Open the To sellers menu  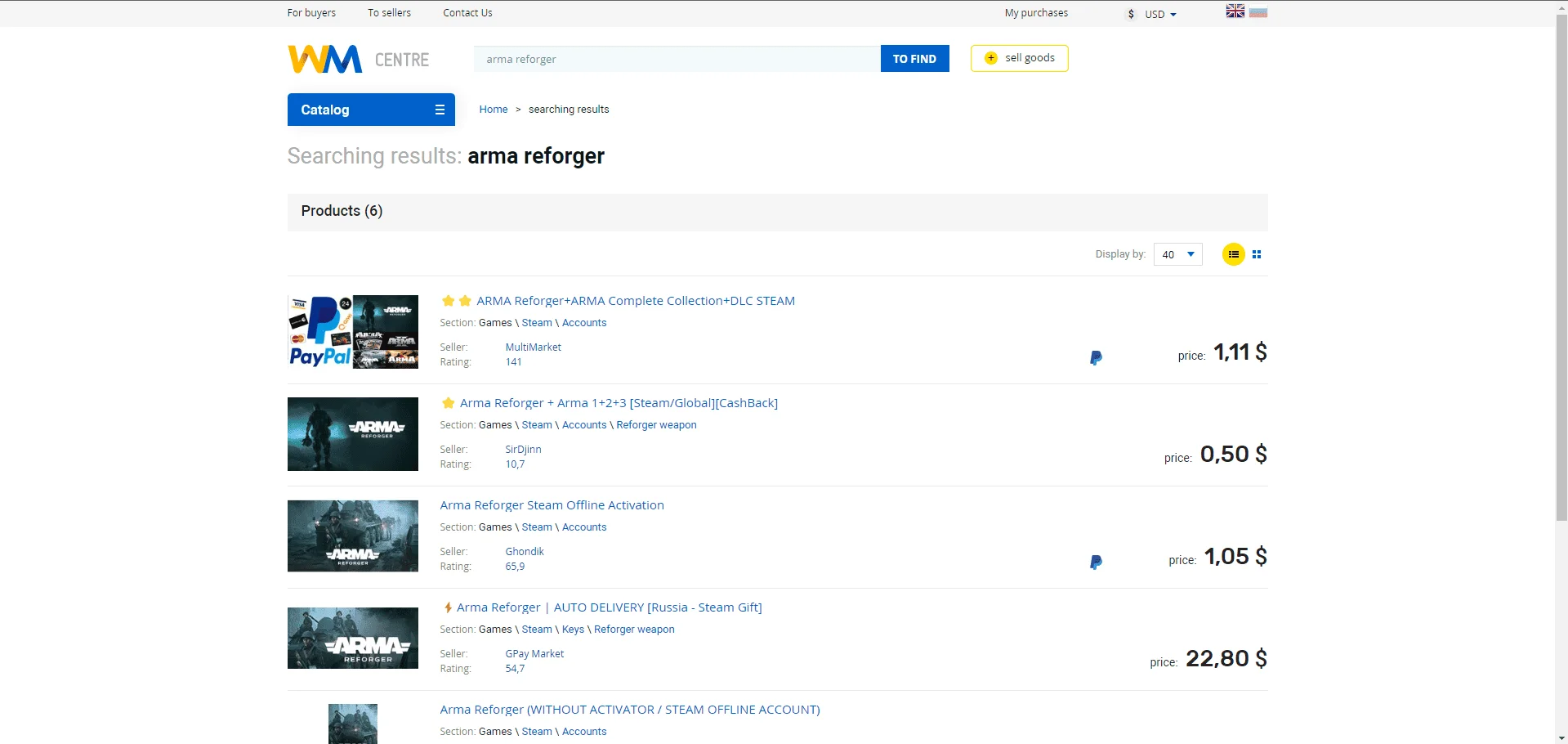click(x=389, y=13)
